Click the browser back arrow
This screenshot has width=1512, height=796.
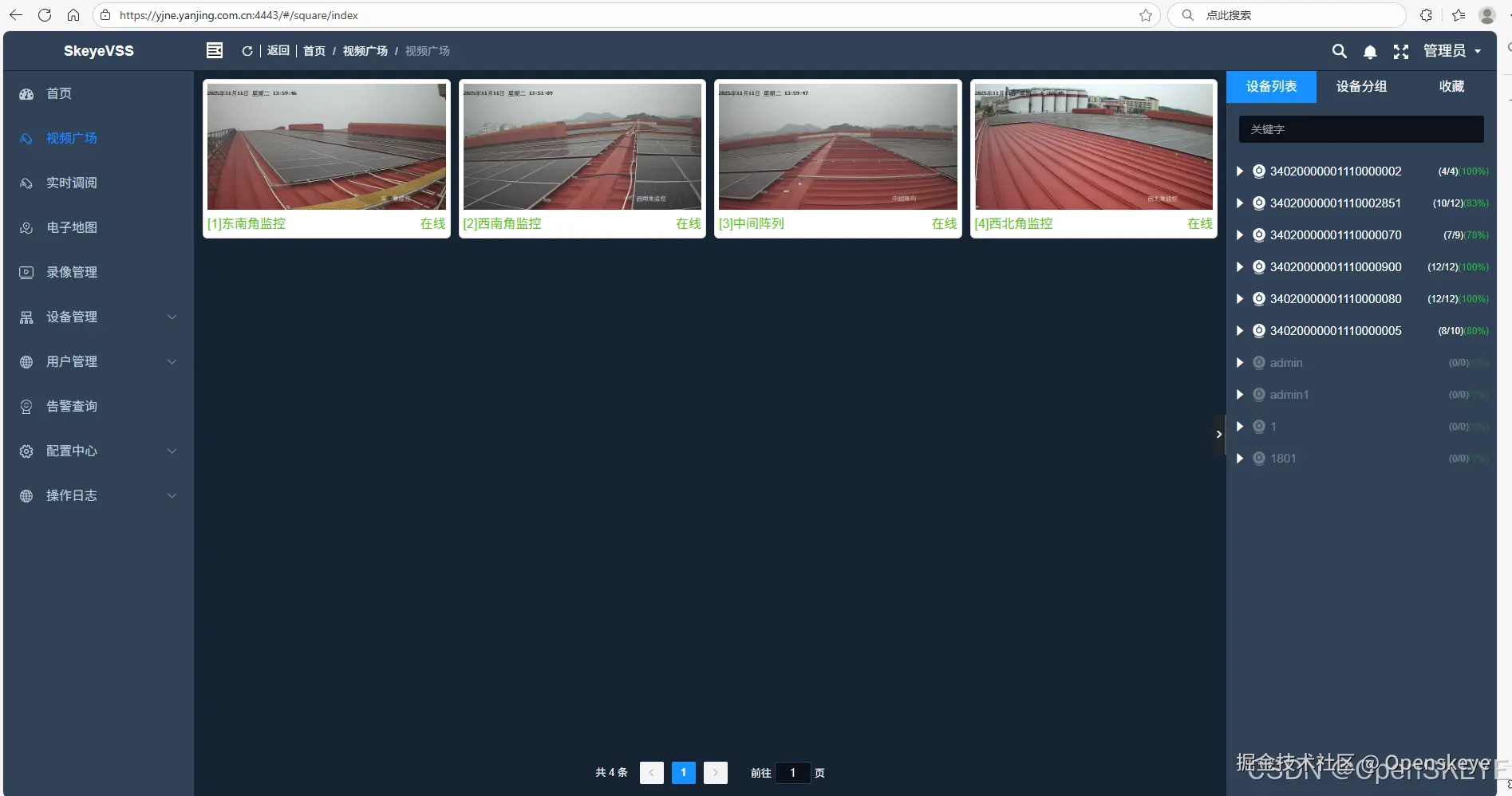[x=16, y=15]
